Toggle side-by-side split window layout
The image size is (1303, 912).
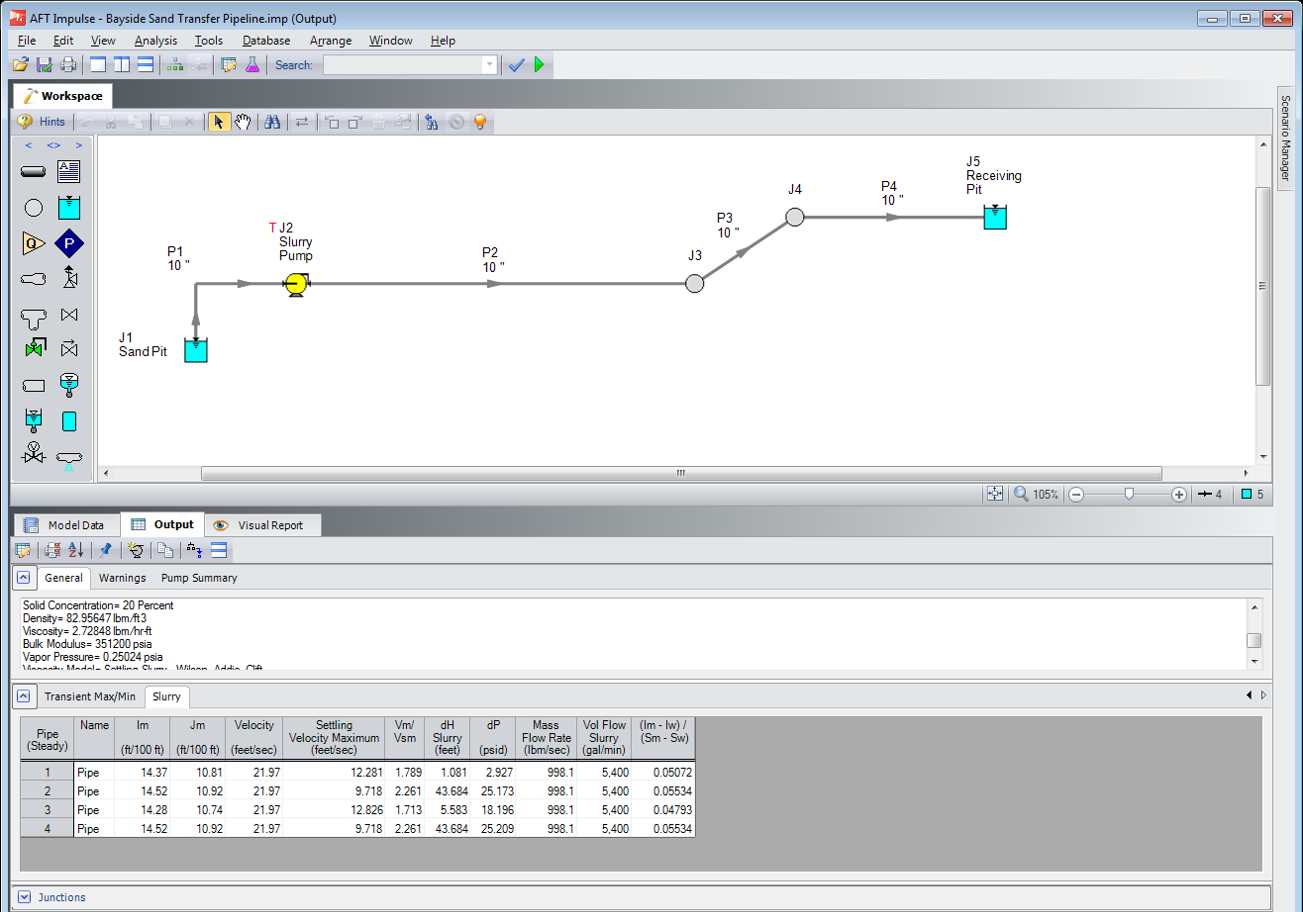(x=121, y=65)
